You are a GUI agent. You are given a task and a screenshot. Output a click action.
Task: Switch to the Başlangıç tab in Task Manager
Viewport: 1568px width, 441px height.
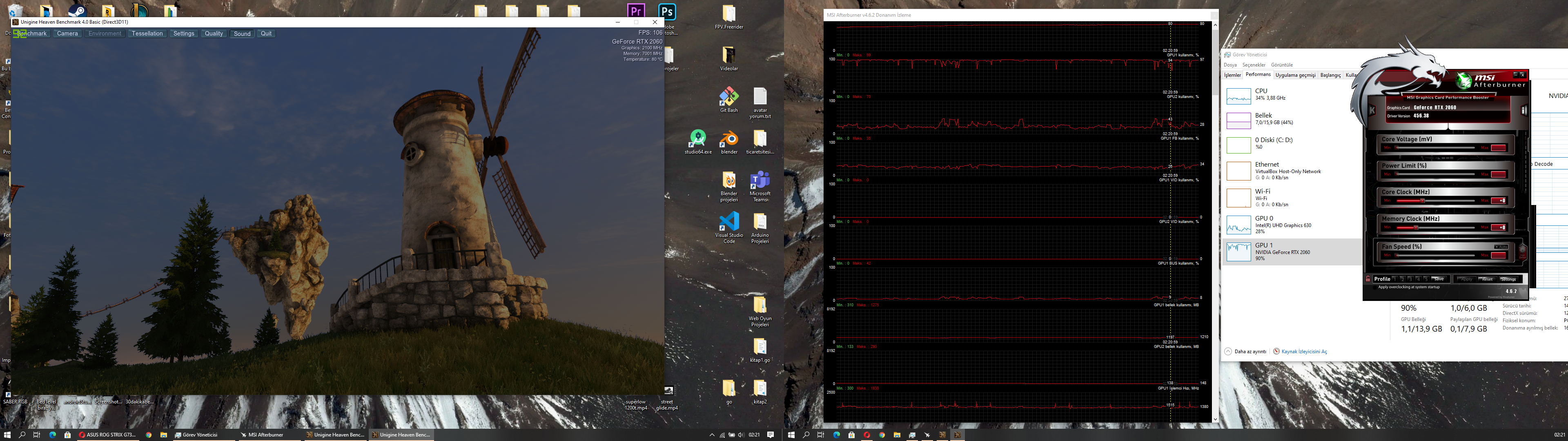point(1330,75)
